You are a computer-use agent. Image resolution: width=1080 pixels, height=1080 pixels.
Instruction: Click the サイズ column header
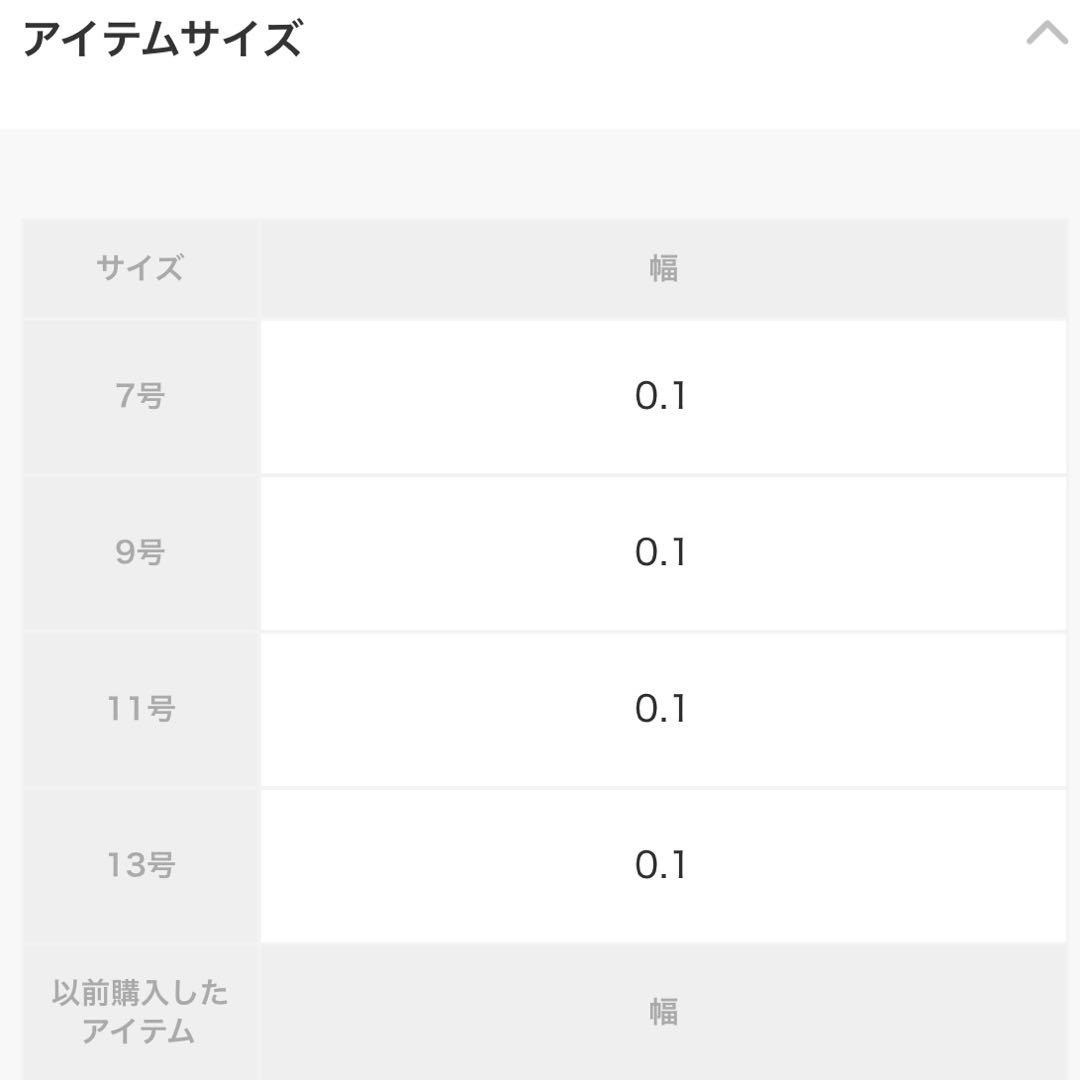(140, 266)
